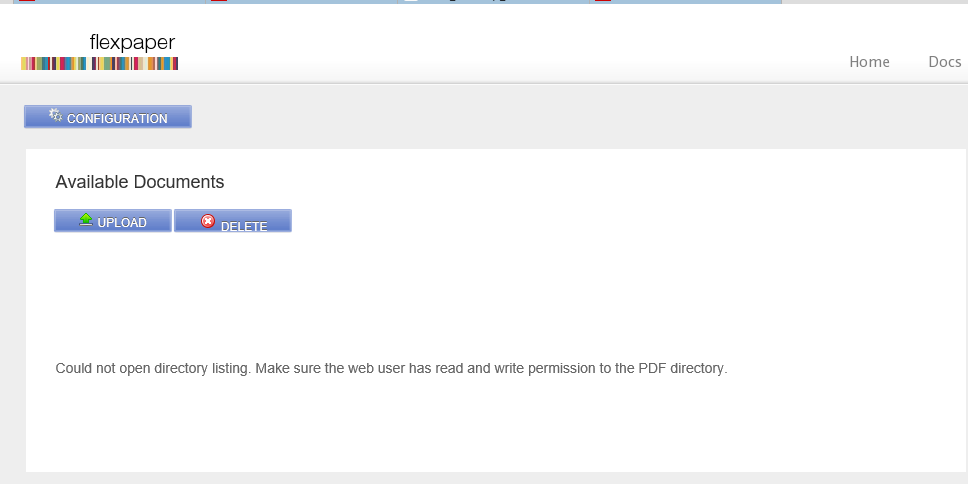Click the gear icon on the Configuration button
968x484 pixels.
[56, 114]
